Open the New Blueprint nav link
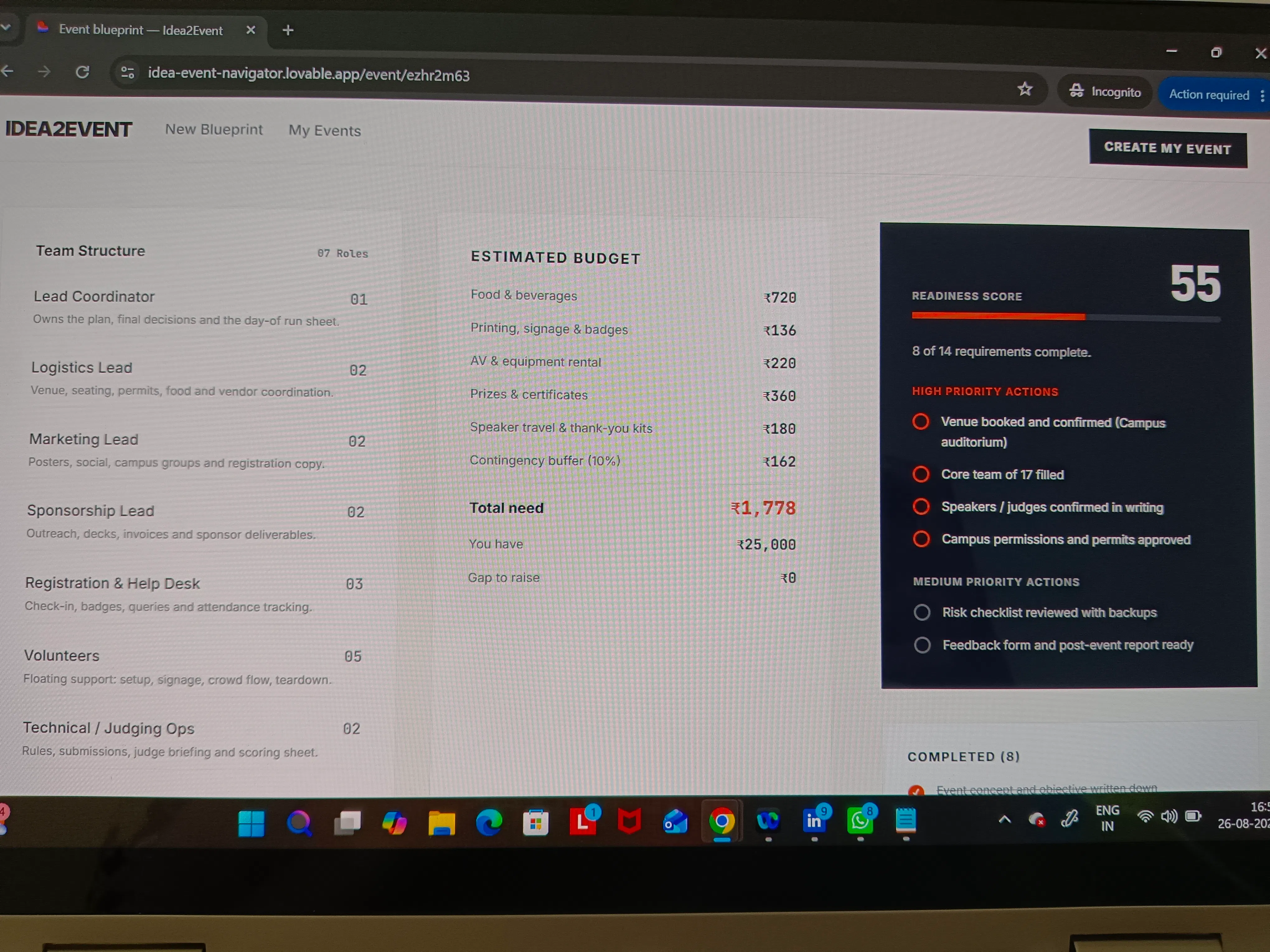Image resolution: width=1270 pixels, height=952 pixels. click(214, 130)
